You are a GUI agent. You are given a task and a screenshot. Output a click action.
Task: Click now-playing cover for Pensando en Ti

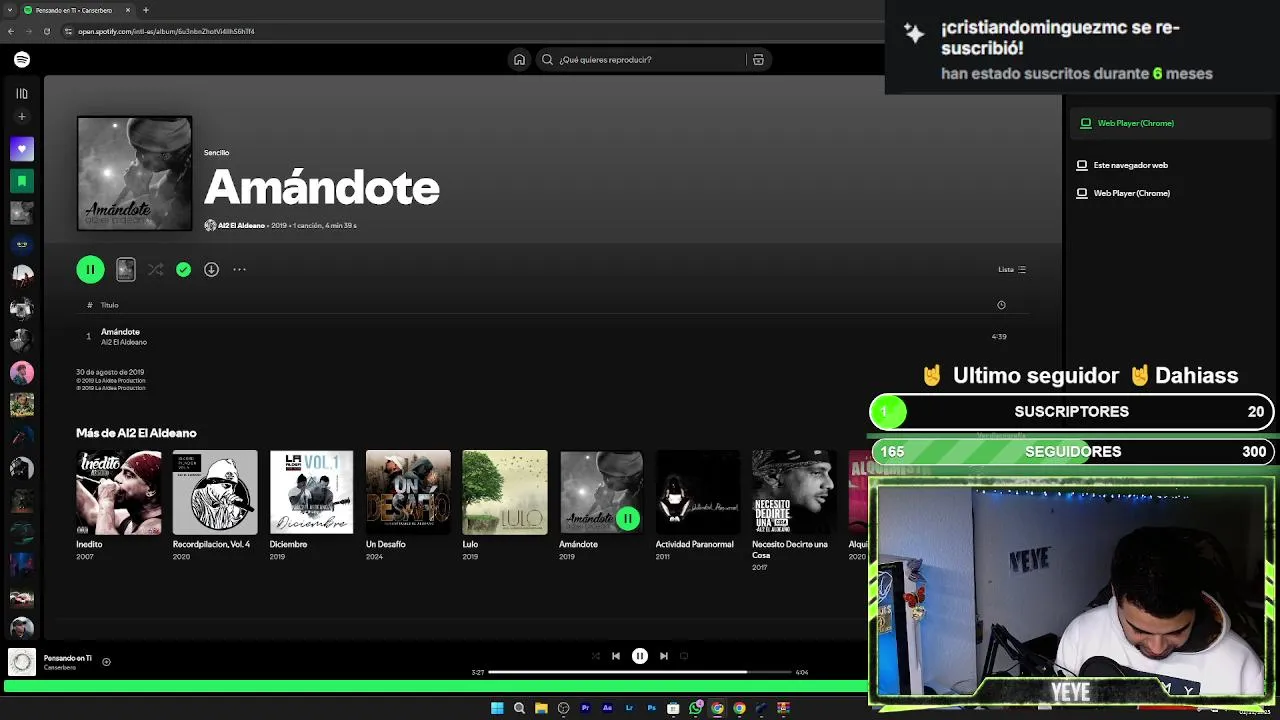click(22, 662)
